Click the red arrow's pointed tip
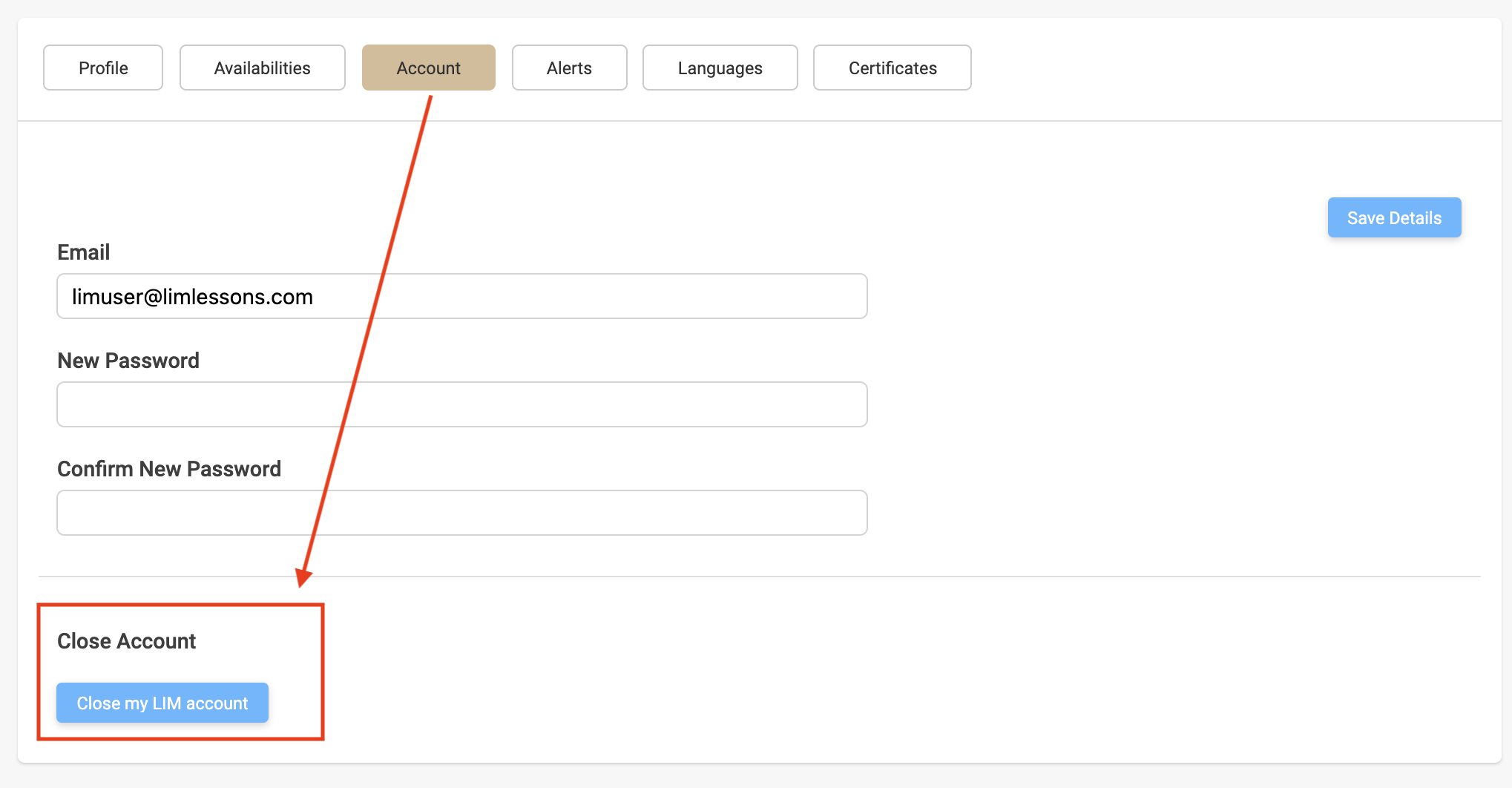This screenshot has height=788, width=1512. click(301, 585)
